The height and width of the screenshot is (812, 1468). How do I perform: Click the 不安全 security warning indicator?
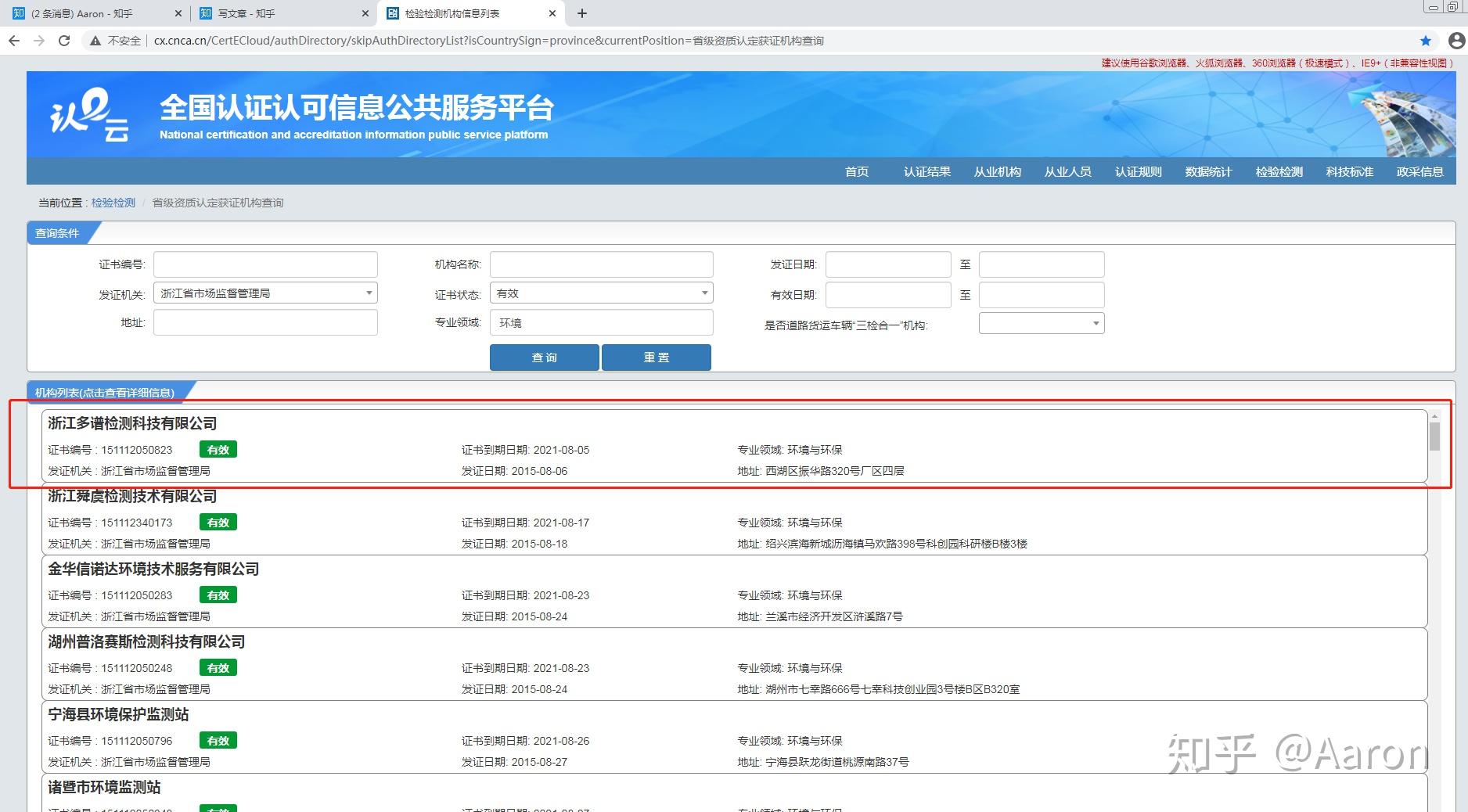click(x=118, y=40)
